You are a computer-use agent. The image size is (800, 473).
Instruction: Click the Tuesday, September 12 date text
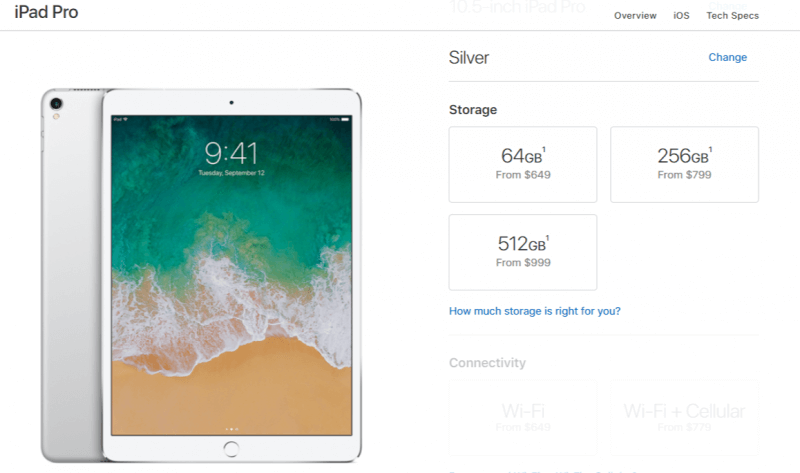click(231, 173)
